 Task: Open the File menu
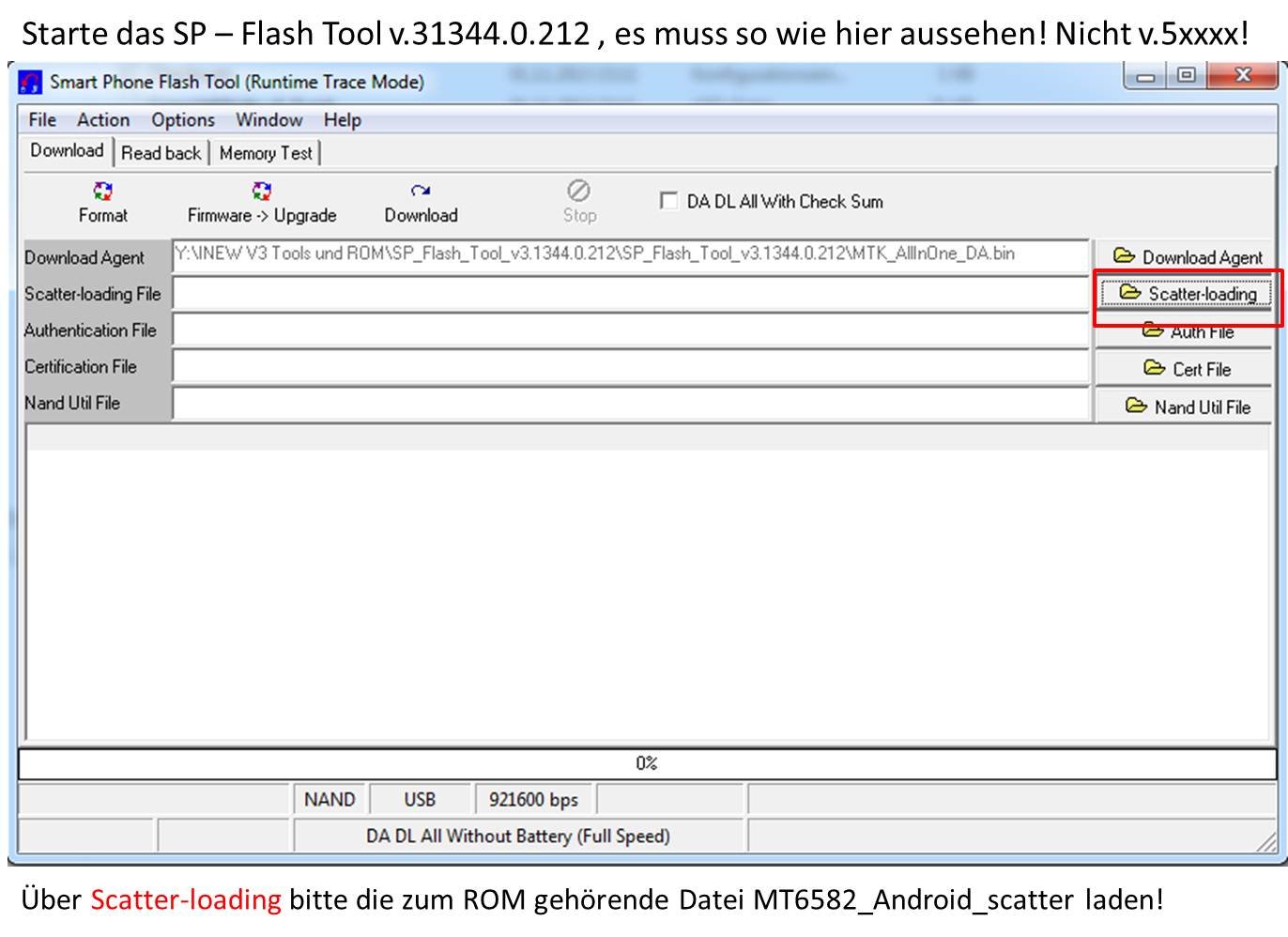coord(42,120)
